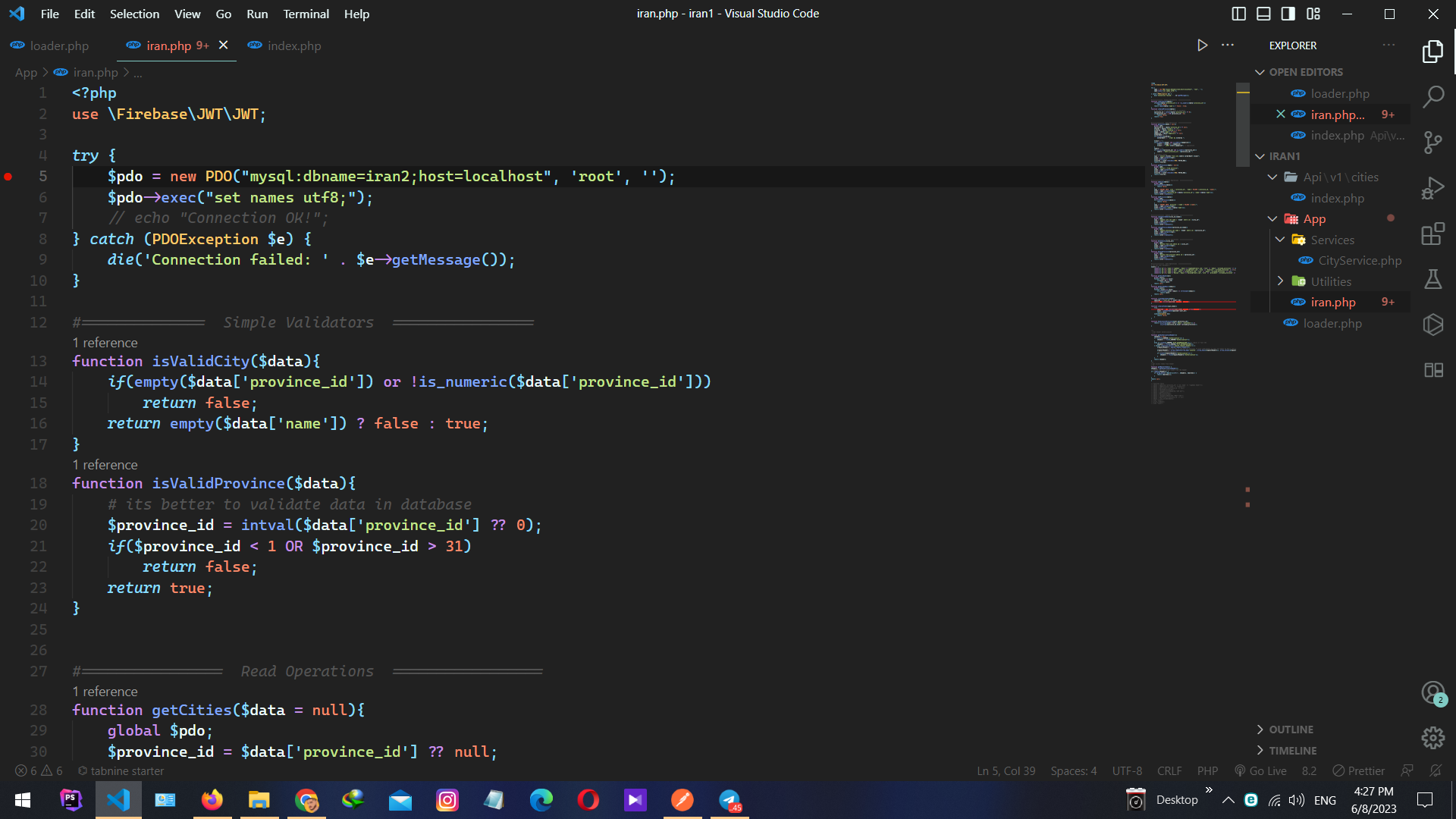Open the Opera browser from taskbar

(x=588, y=800)
